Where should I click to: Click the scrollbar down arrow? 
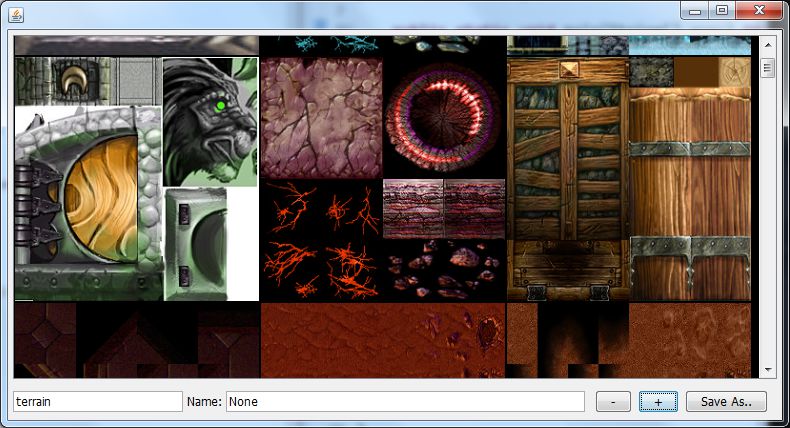point(767,370)
